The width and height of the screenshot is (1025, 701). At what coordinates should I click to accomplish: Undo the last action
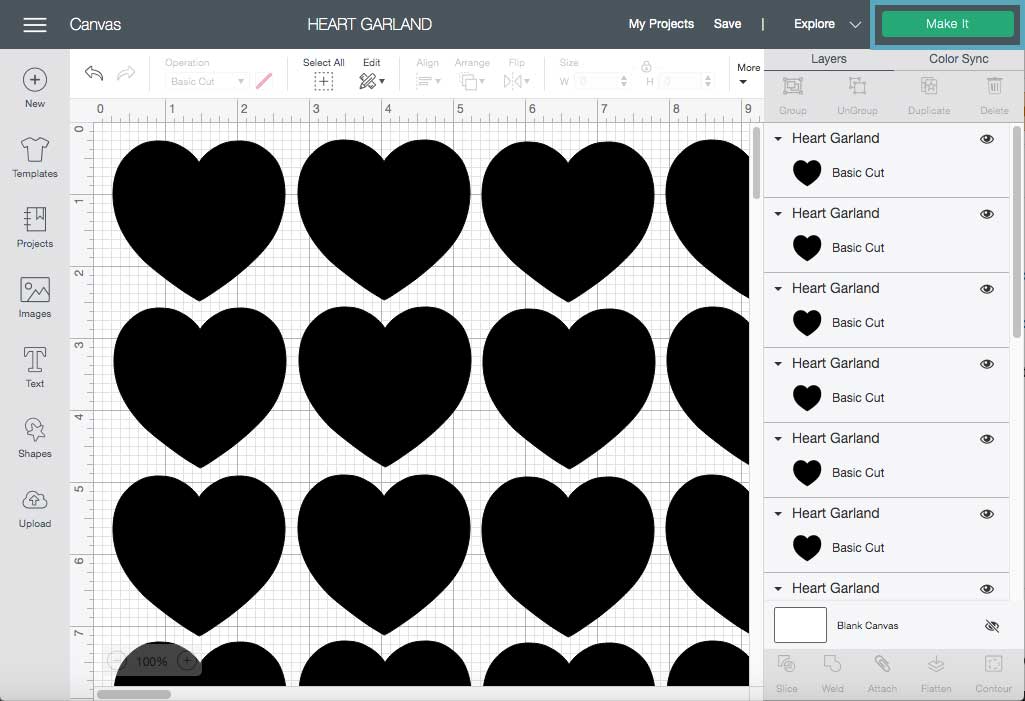point(94,73)
